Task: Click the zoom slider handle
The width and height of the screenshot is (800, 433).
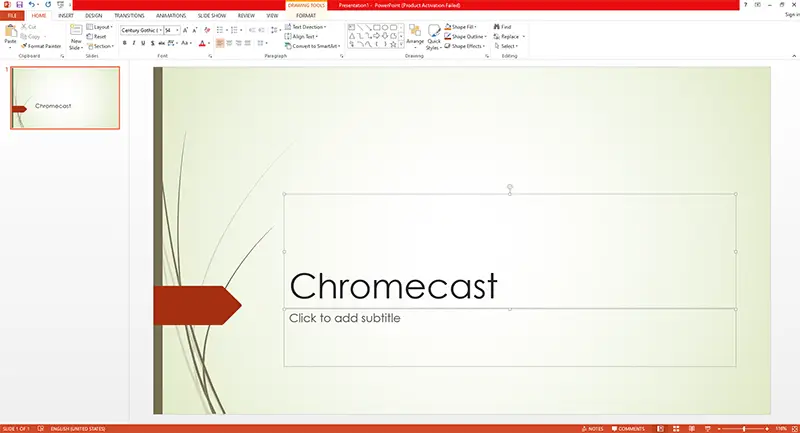Action: [744, 428]
